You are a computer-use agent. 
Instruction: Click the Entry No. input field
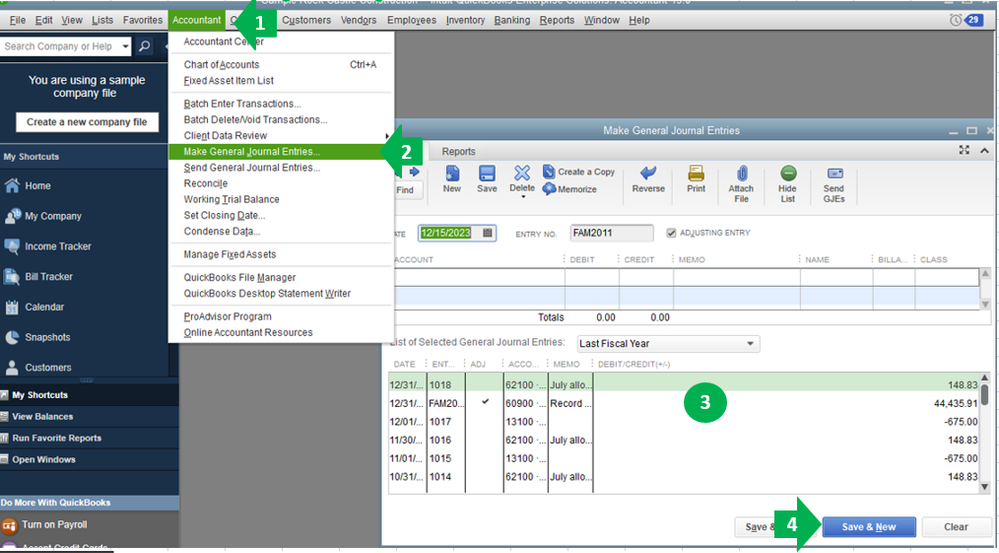(x=610, y=233)
